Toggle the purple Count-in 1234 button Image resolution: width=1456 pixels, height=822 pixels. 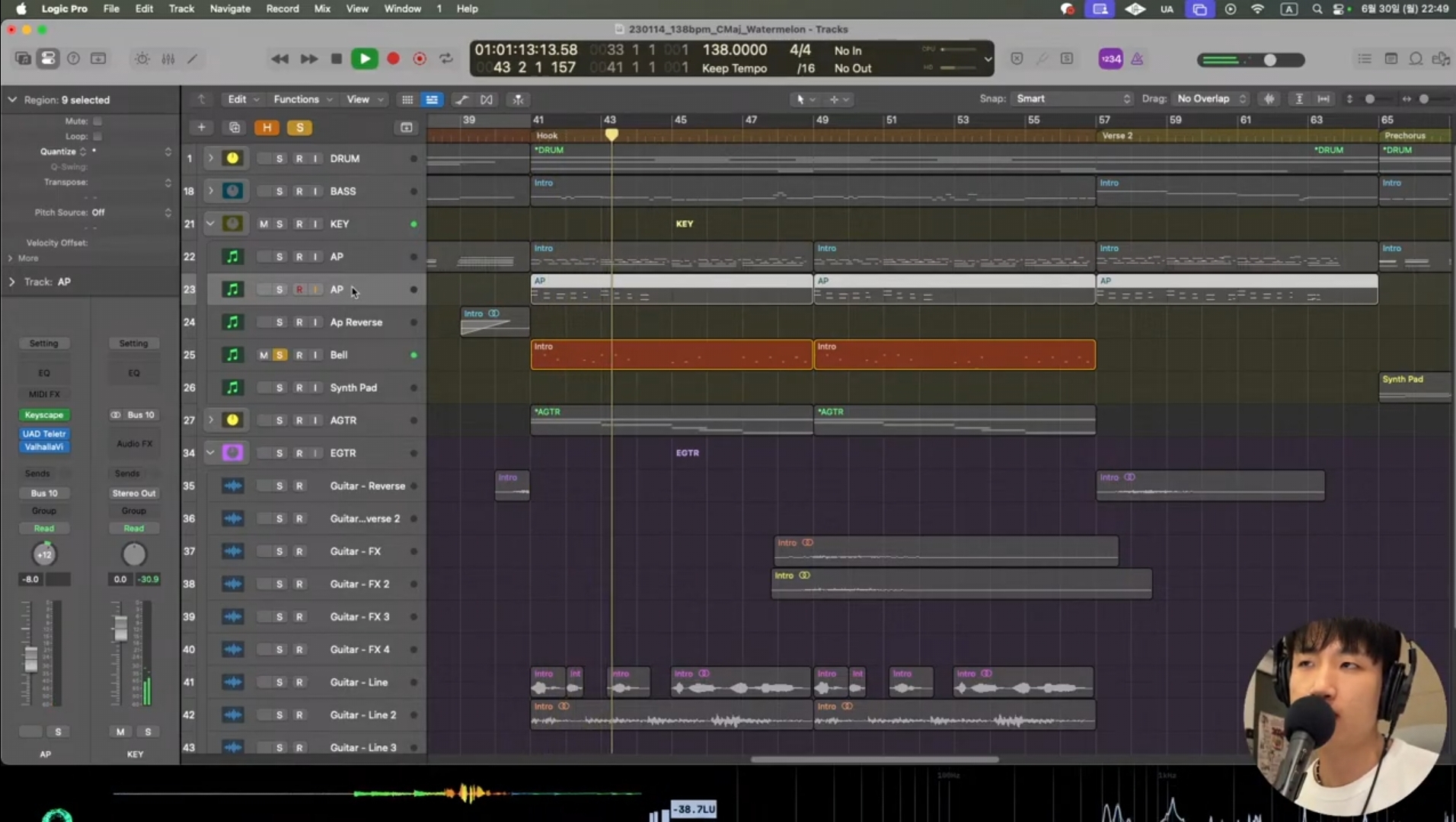pos(1110,59)
